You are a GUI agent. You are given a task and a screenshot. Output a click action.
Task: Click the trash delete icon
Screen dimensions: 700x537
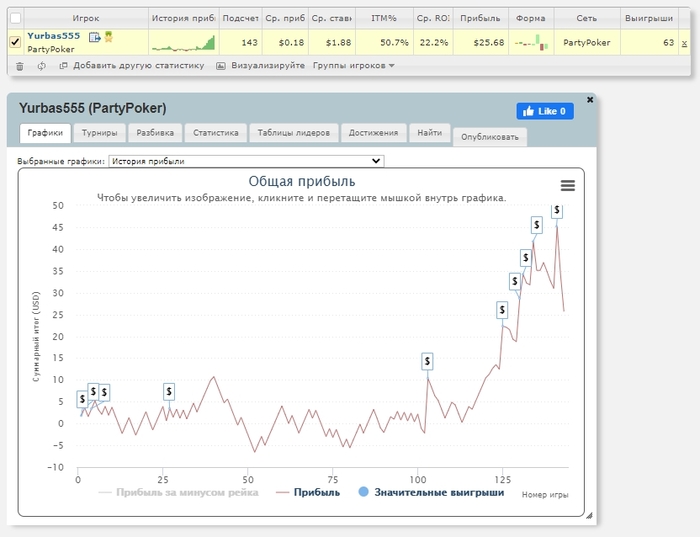click(x=20, y=66)
